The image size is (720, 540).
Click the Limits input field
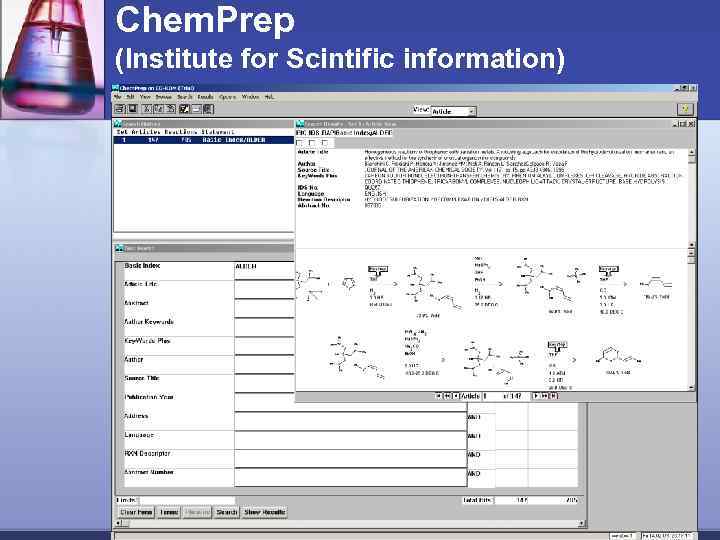click(x=187, y=500)
